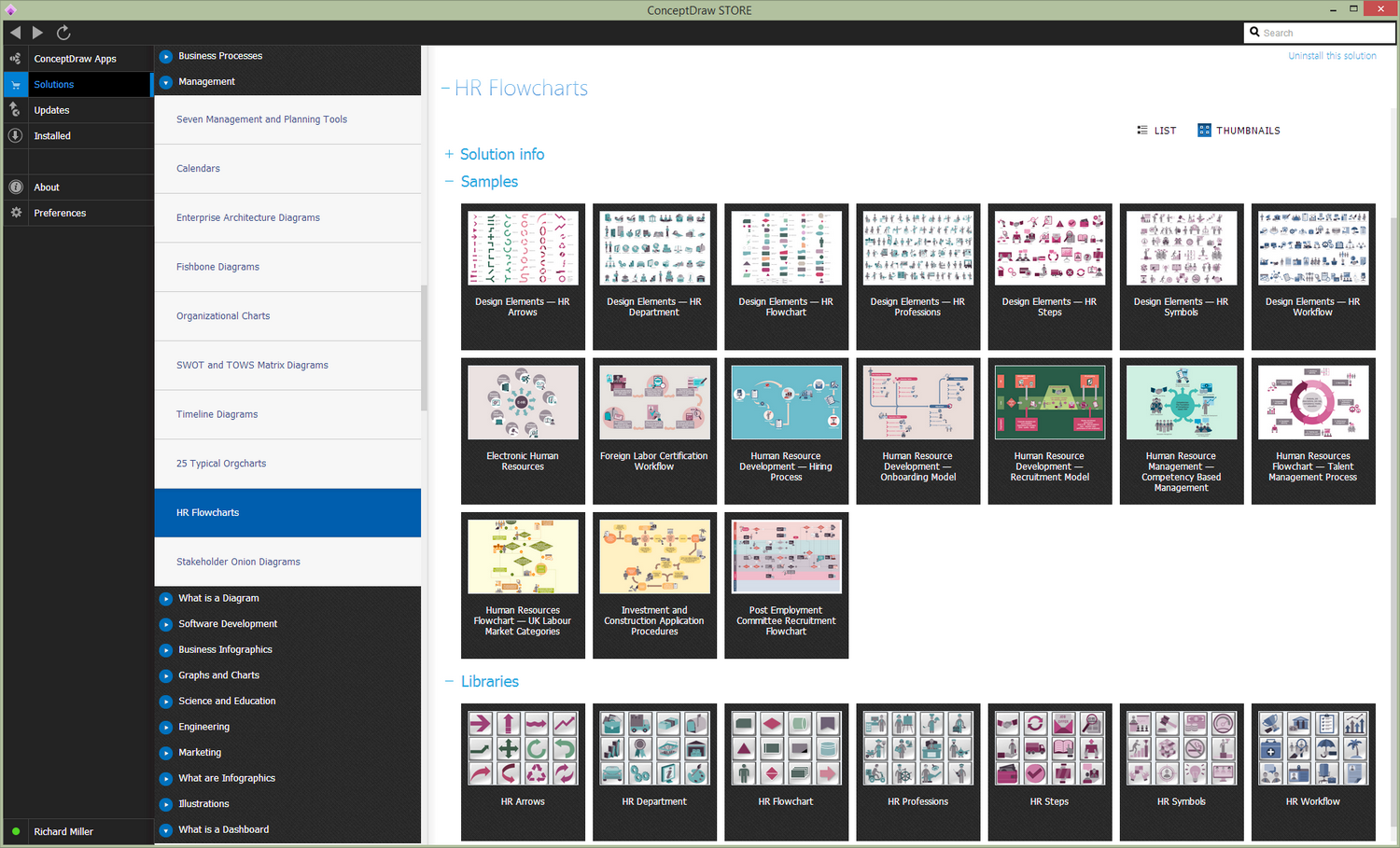Open the HR Department library

(x=654, y=772)
